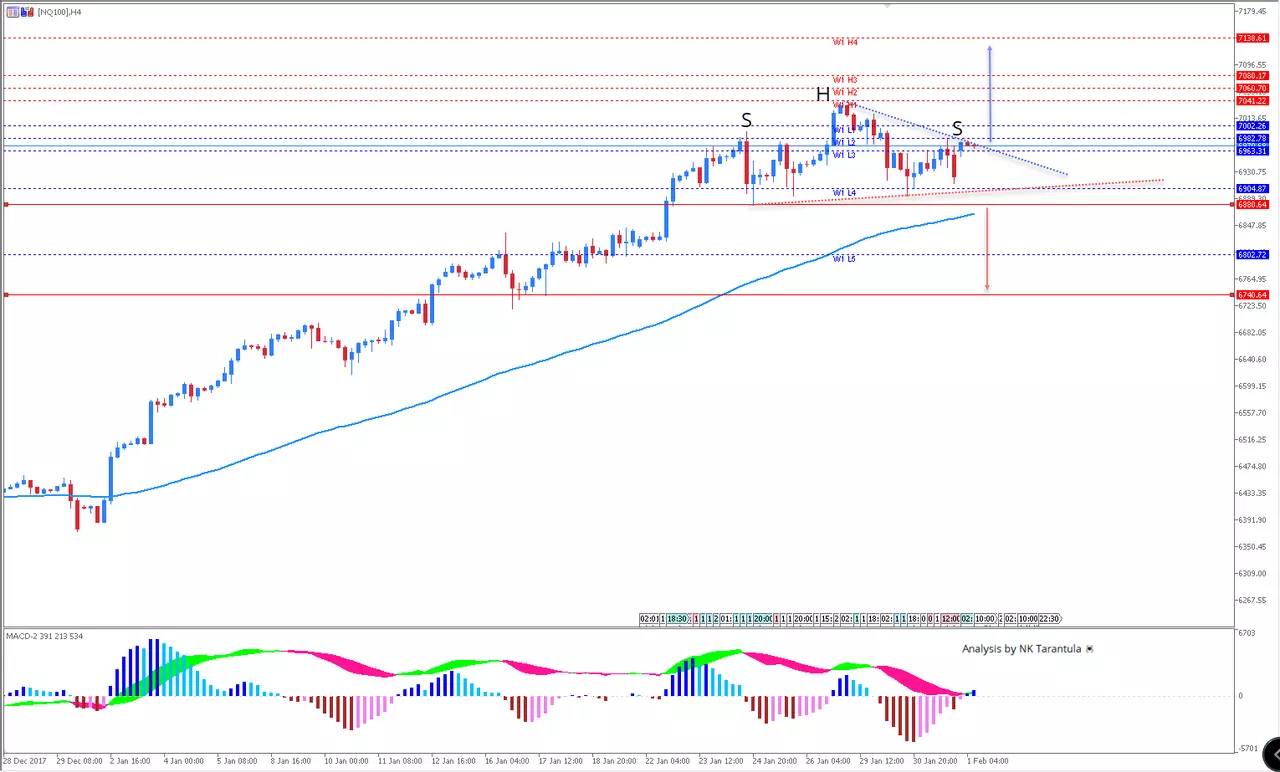Viewport: 1280px width, 772px height.
Task: Click the blue upward target arrow
Action: [x=990, y=93]
